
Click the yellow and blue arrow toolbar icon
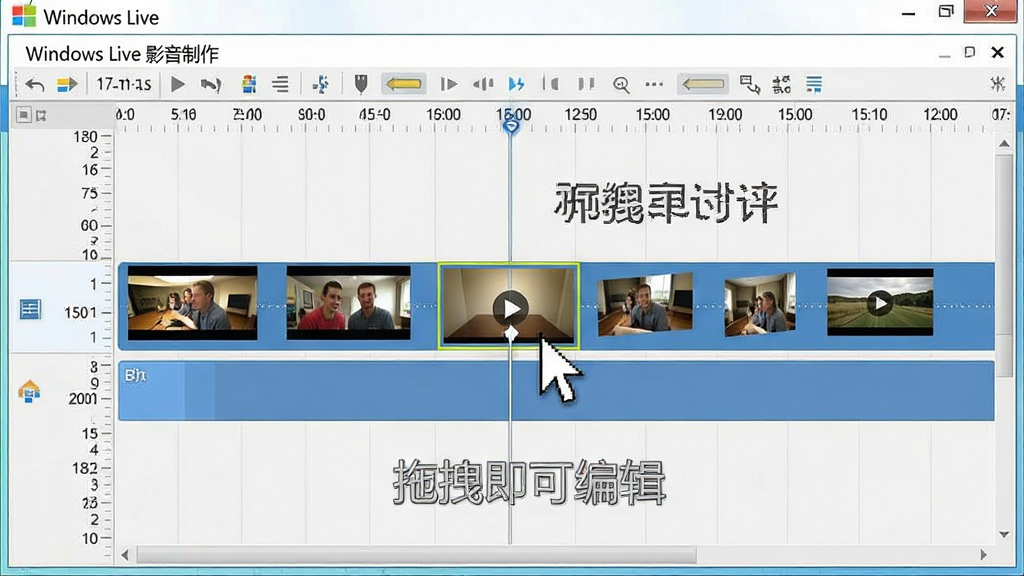click(67, 84)
